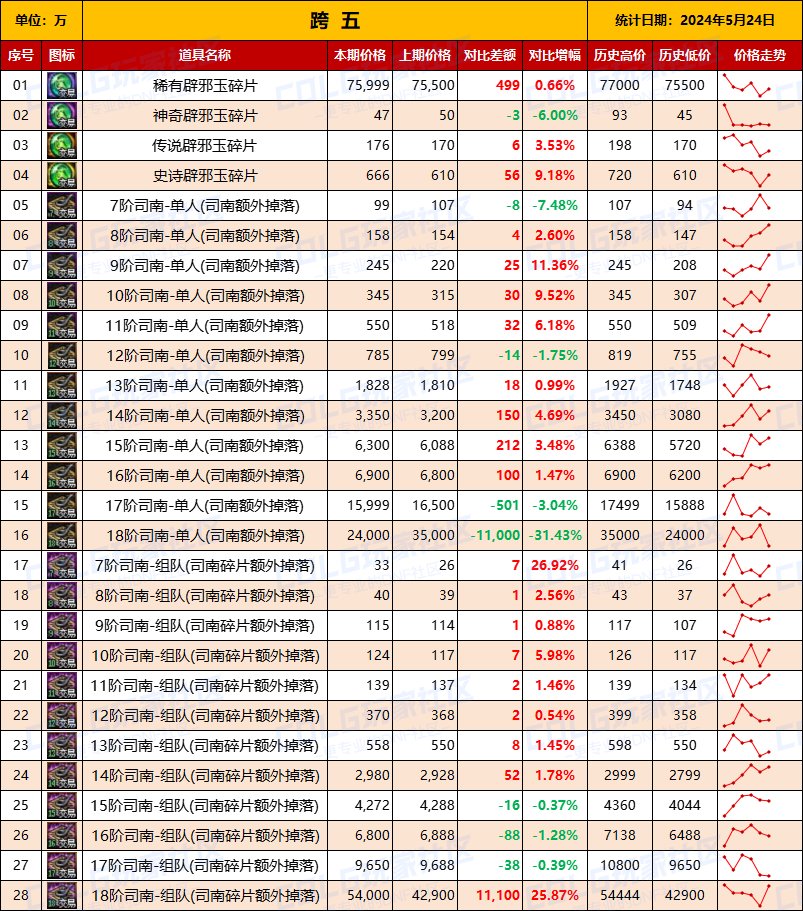
Task: Click the 9阶司南-组队 item icon
Action: click(62, 626)
